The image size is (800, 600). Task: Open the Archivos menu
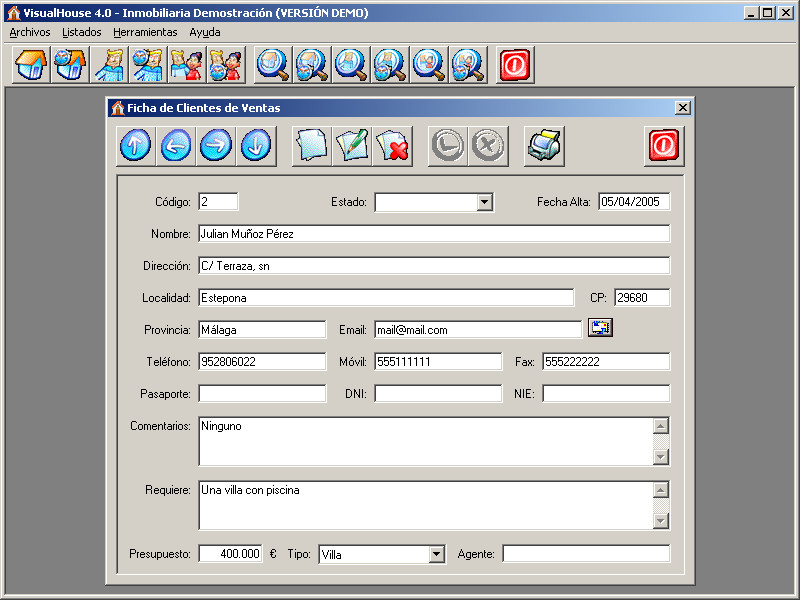30,32
